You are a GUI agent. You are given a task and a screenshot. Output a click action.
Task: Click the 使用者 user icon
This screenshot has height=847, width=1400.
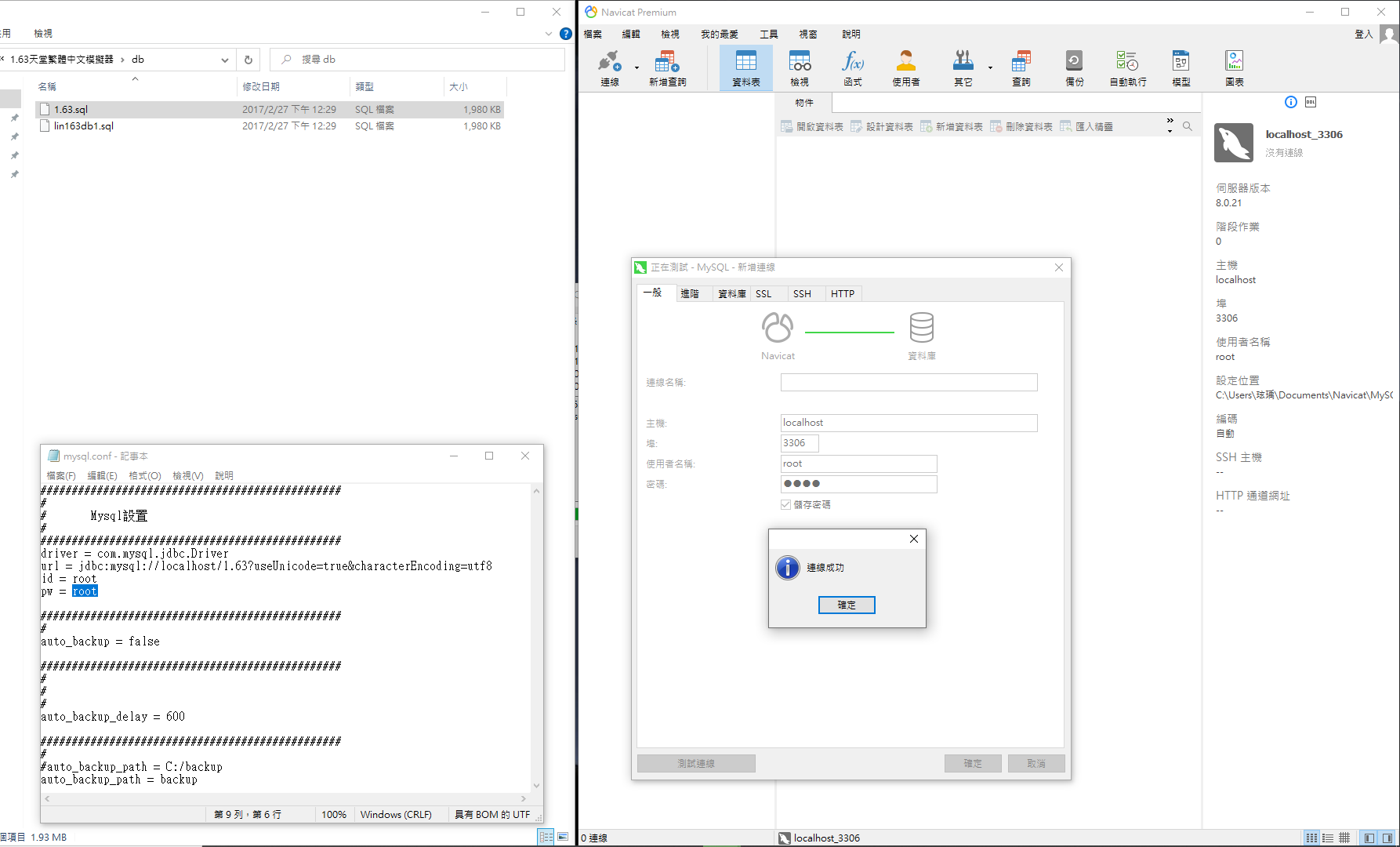point(906,68)
